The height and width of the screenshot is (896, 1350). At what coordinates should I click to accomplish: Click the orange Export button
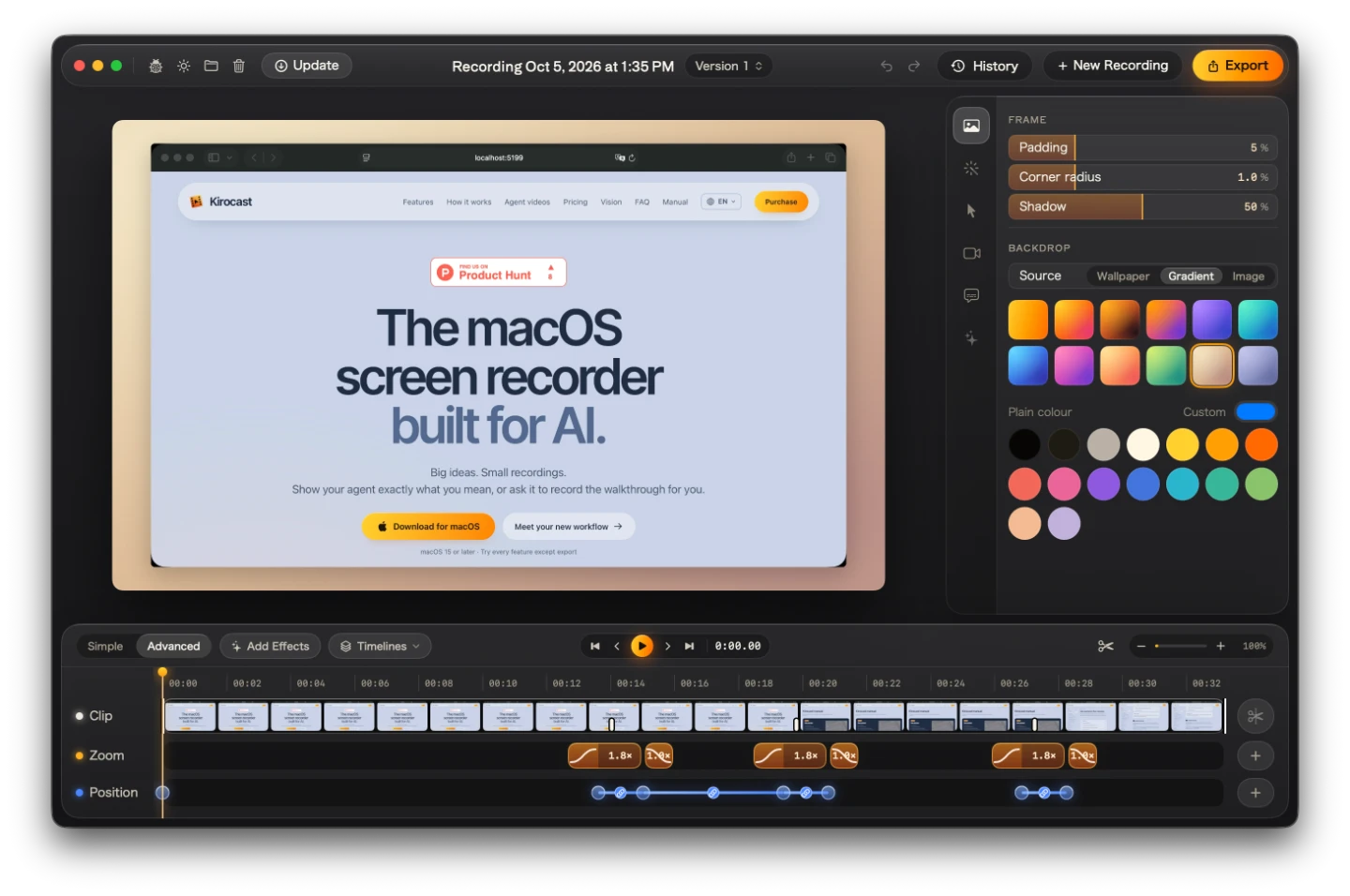(1237, 66)
